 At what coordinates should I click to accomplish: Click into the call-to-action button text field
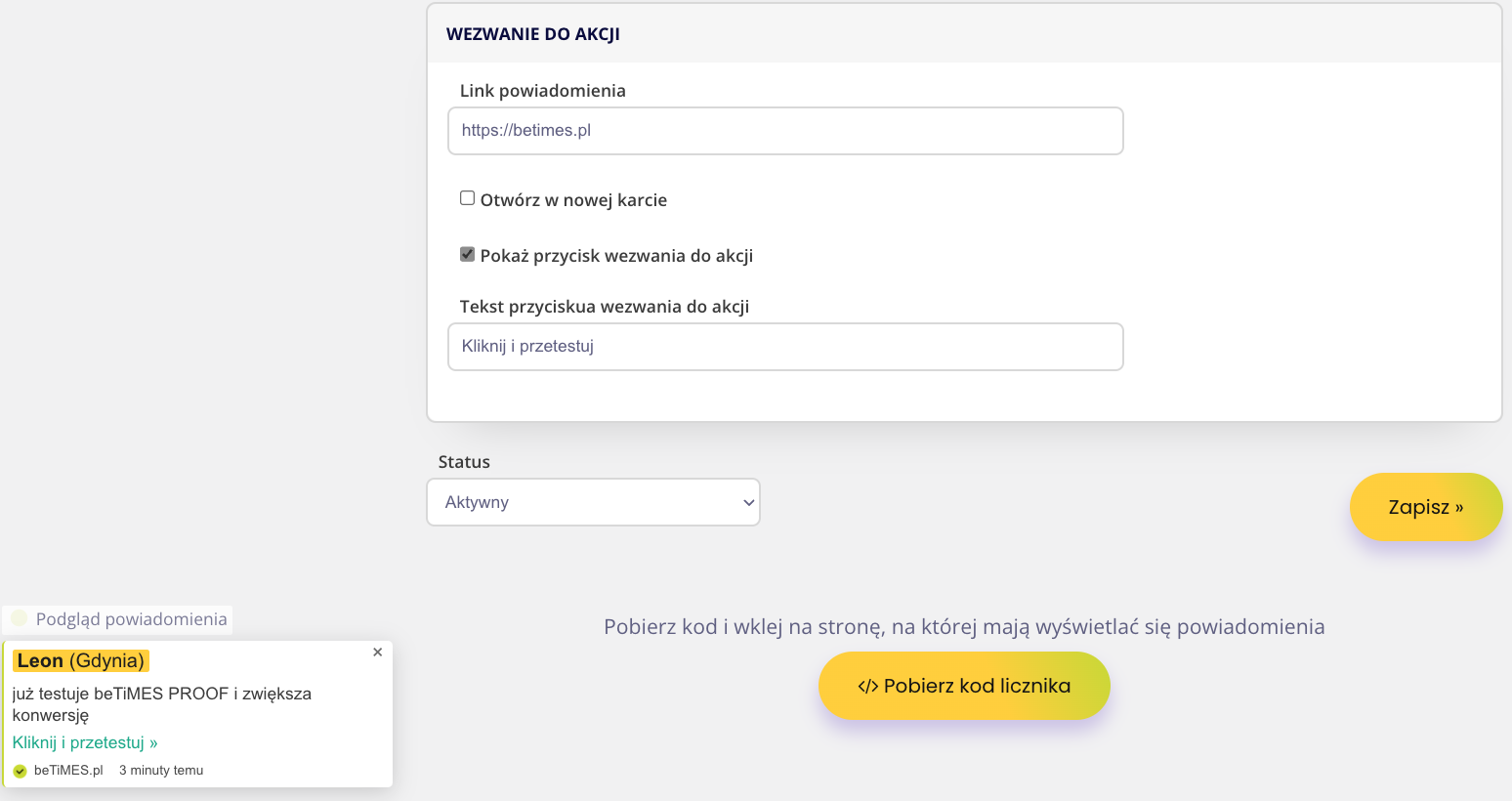click(785, 347)
